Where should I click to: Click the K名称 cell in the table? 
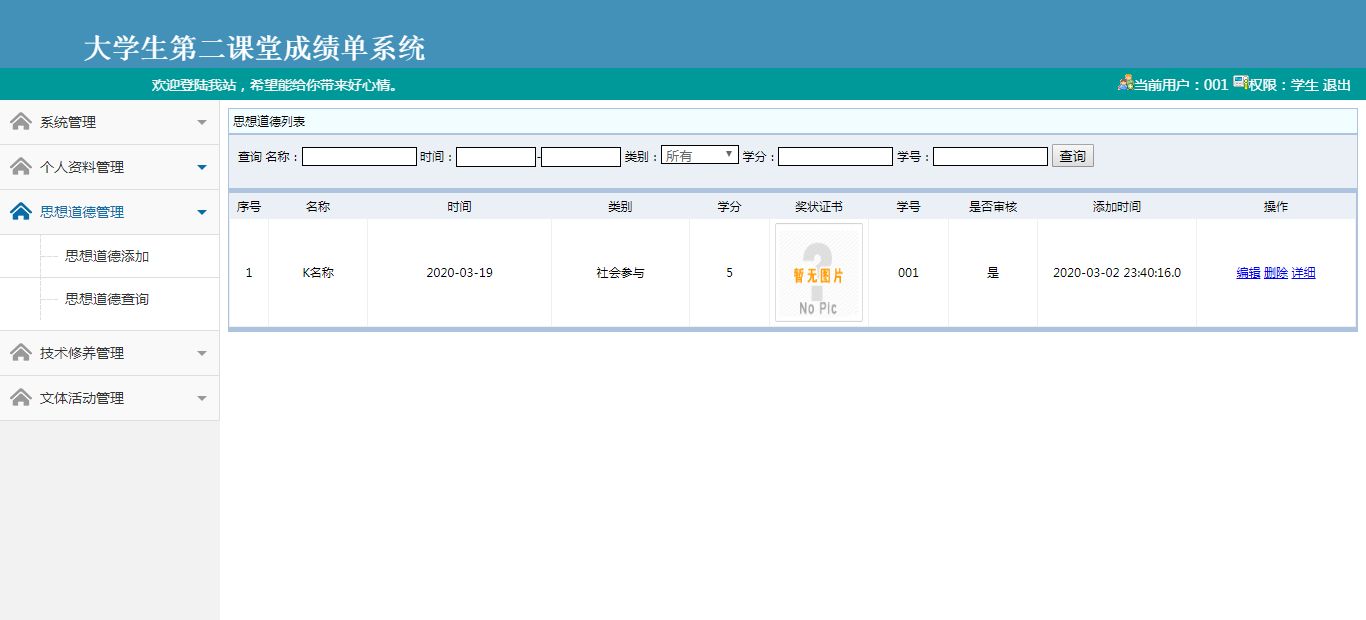click(x=318, y=273)
